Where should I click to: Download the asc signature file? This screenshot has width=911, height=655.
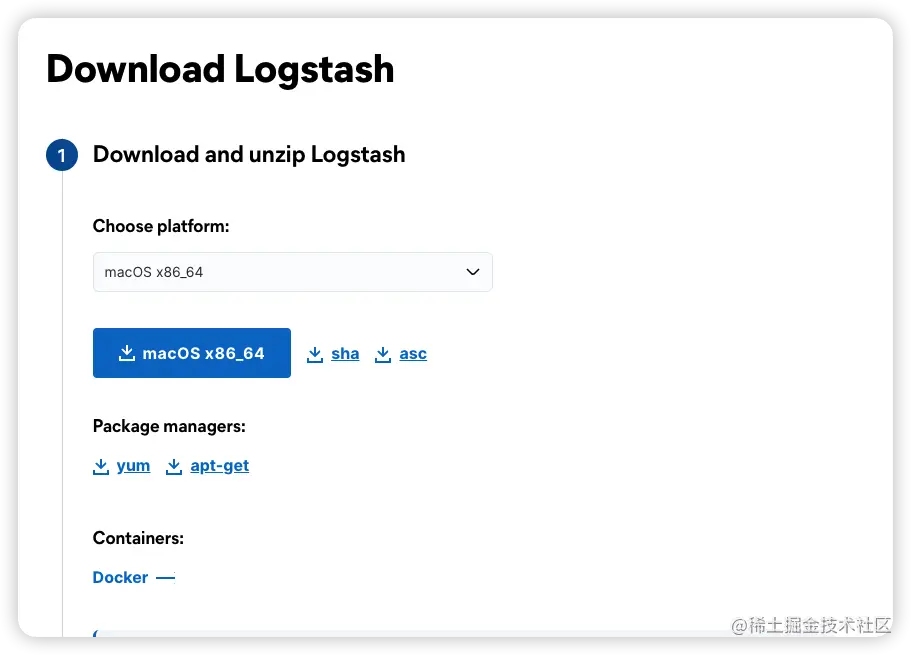click(x=412, y=353)
